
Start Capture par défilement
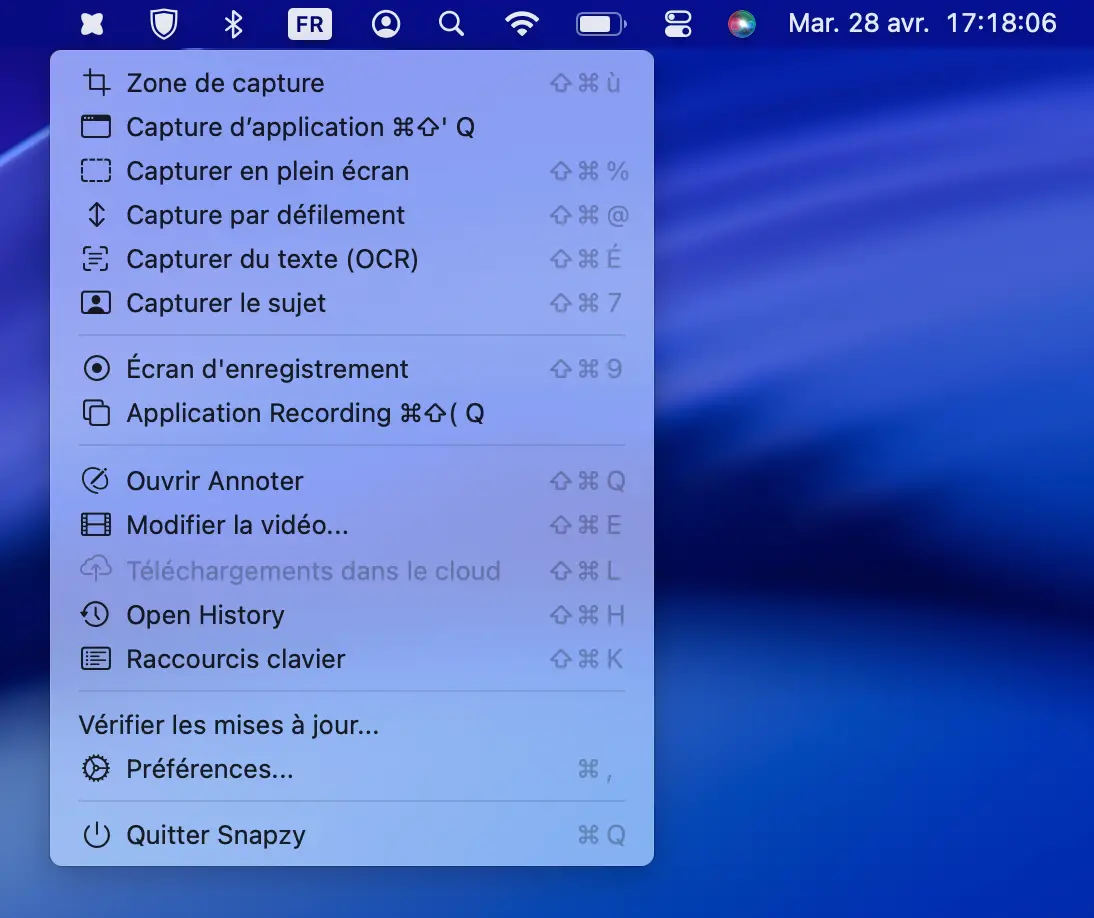click(352, 215)
